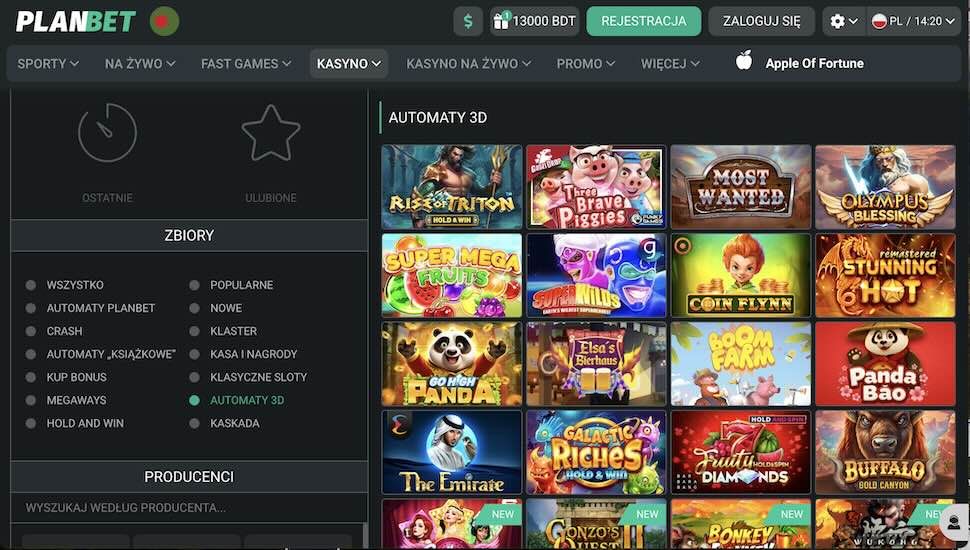970x550 pixels.
Task: Open Olympus Blessing game
Action: [885, 187]
